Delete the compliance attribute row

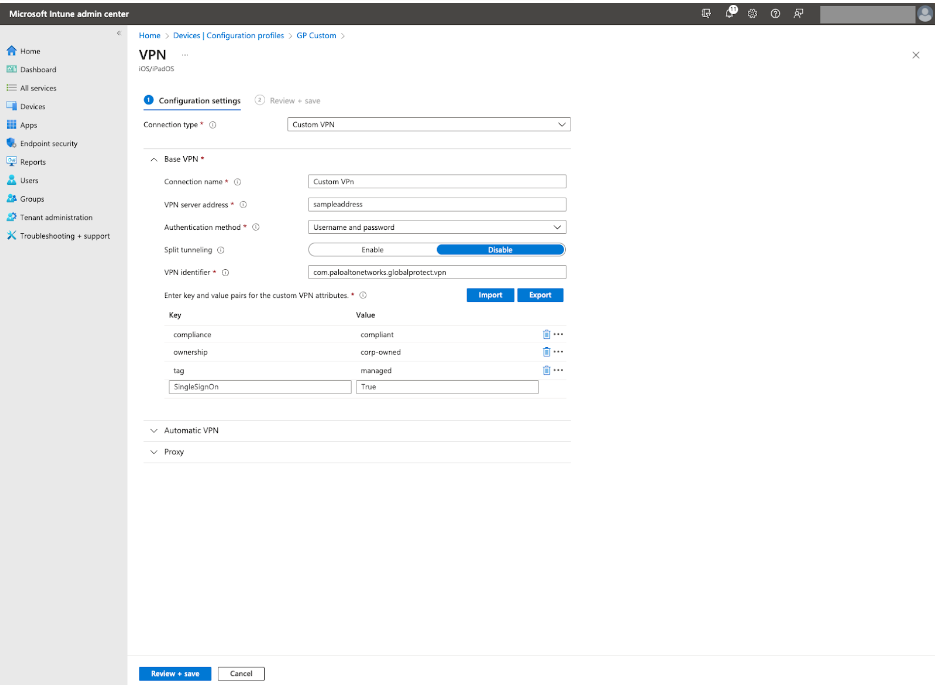(x=546, y=334)
